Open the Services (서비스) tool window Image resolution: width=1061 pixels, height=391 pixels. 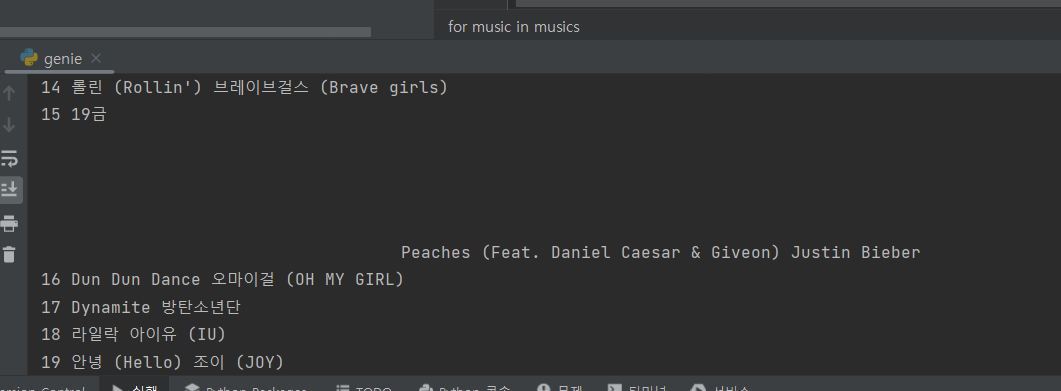(x=721, y=388)
